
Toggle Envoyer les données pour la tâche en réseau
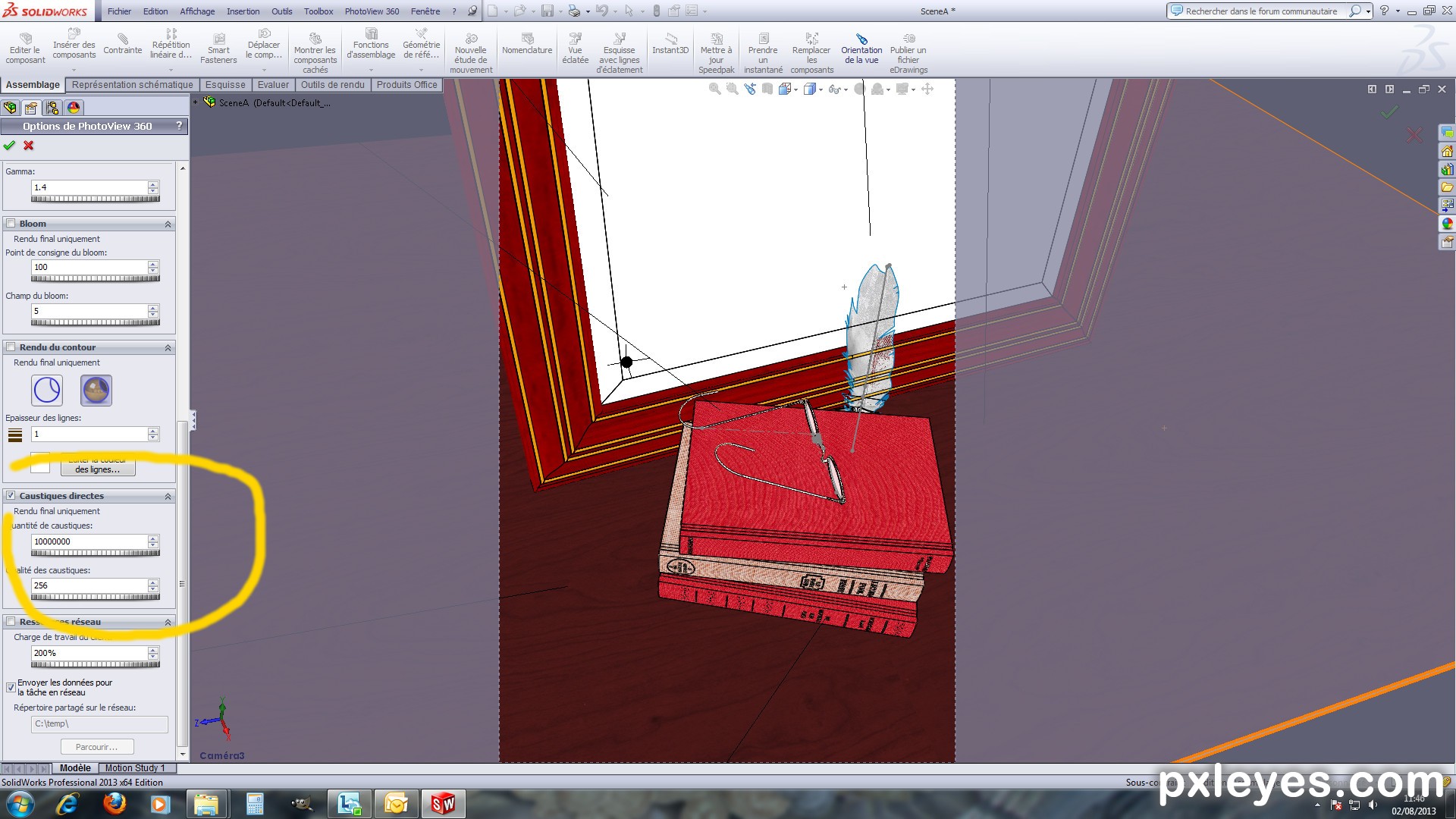click(x=11, y=687)
